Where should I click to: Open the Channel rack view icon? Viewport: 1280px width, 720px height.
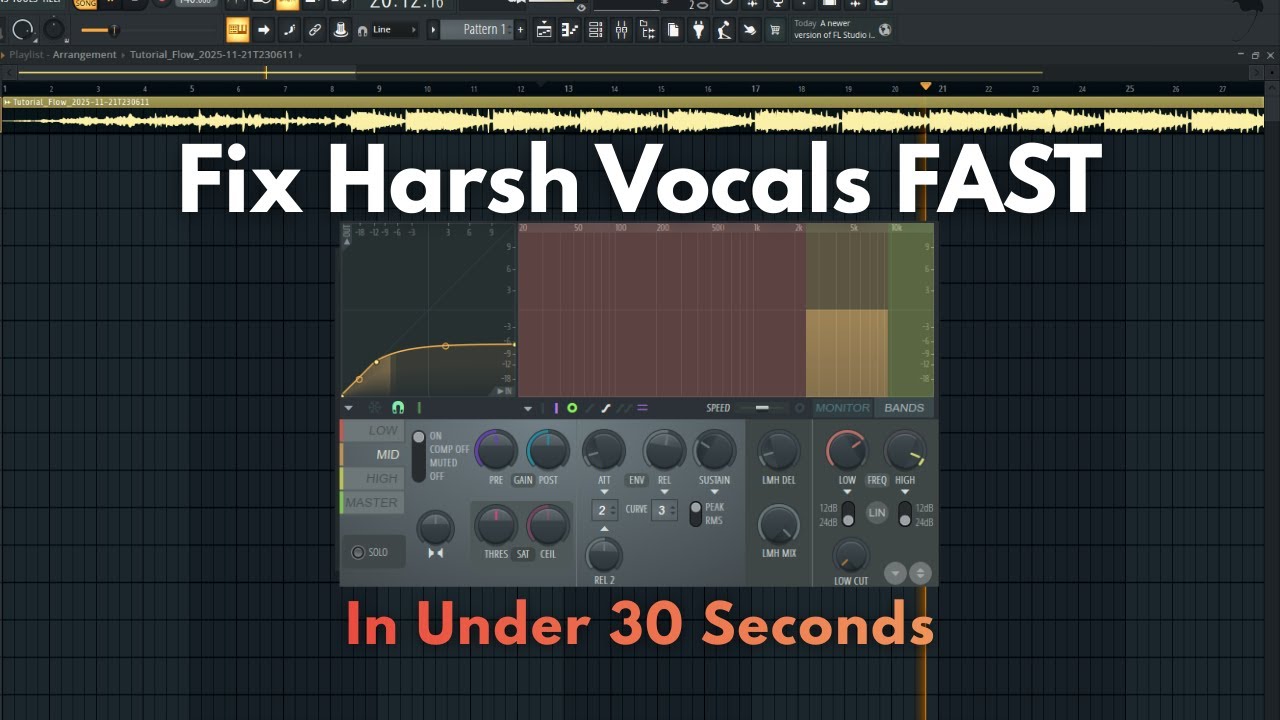(596, 30)
